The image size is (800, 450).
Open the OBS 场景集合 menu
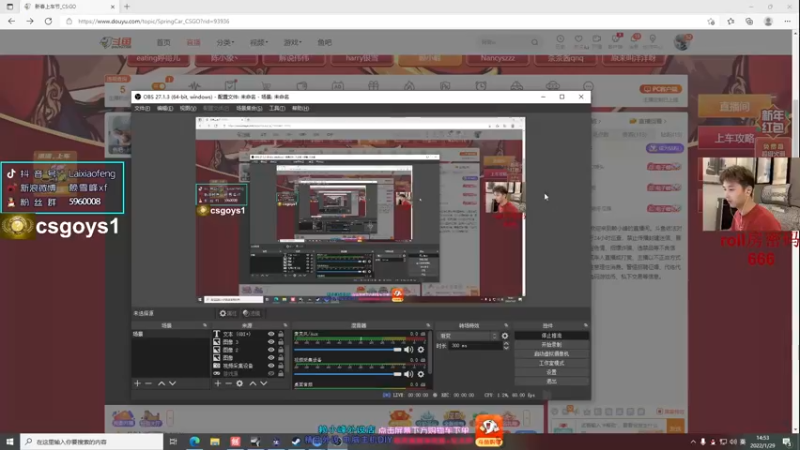click(249, 108)
